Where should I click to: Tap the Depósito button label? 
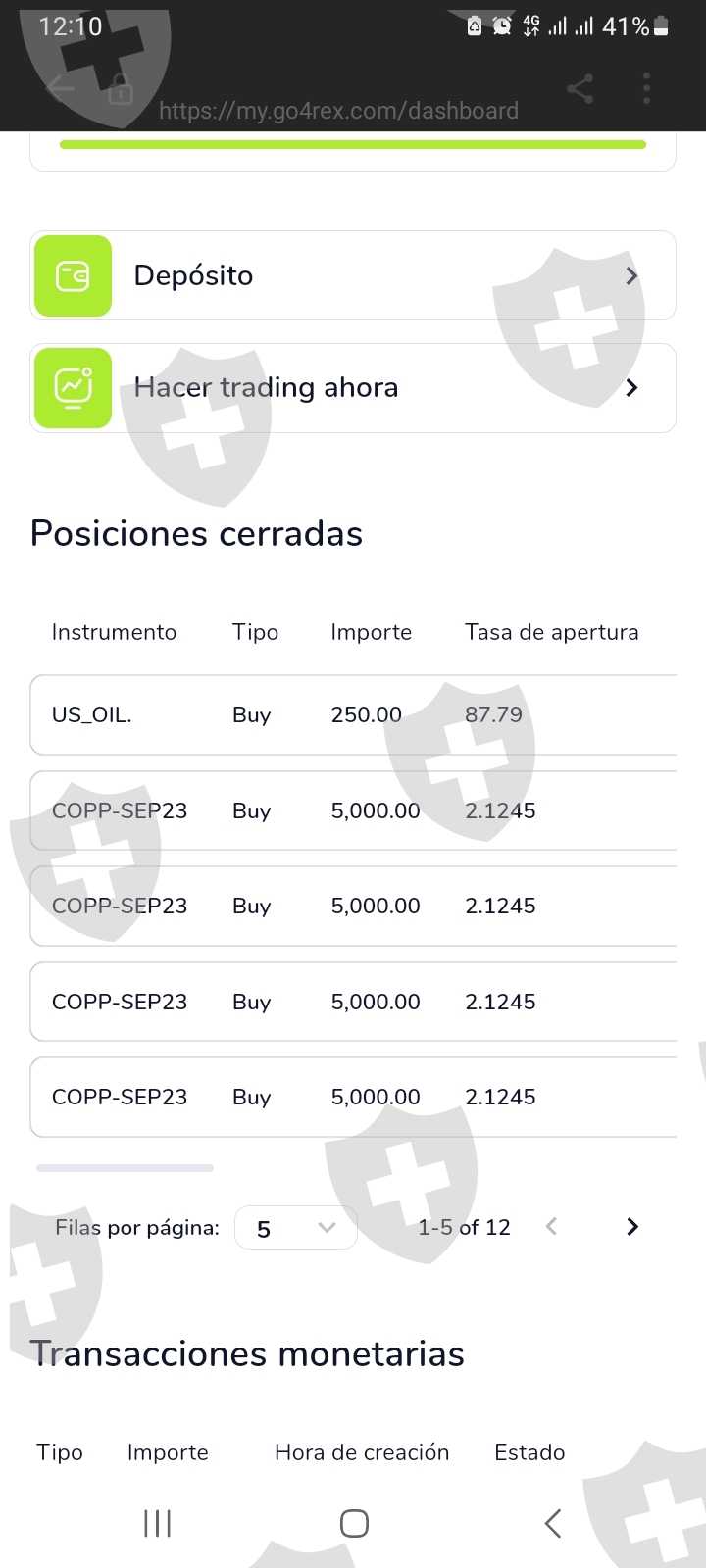tap(193, 275)
